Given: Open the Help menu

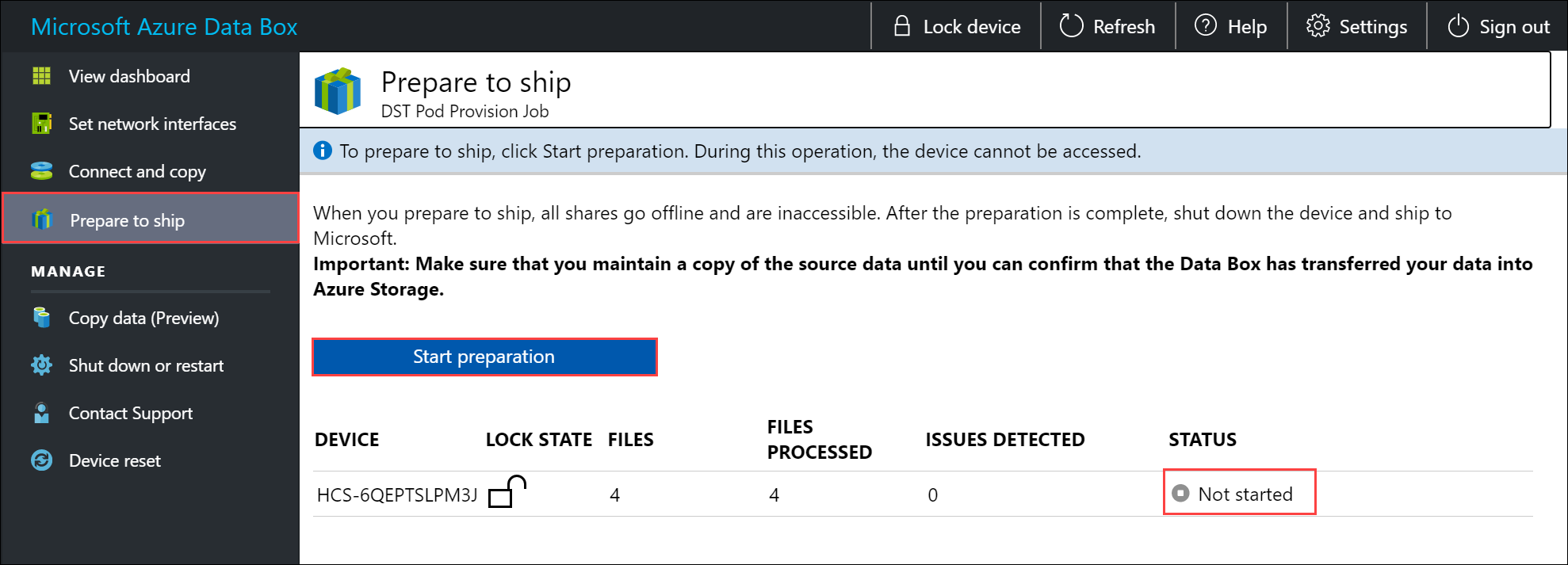Looking at the screenshot, I should [x=1231, y=25].
